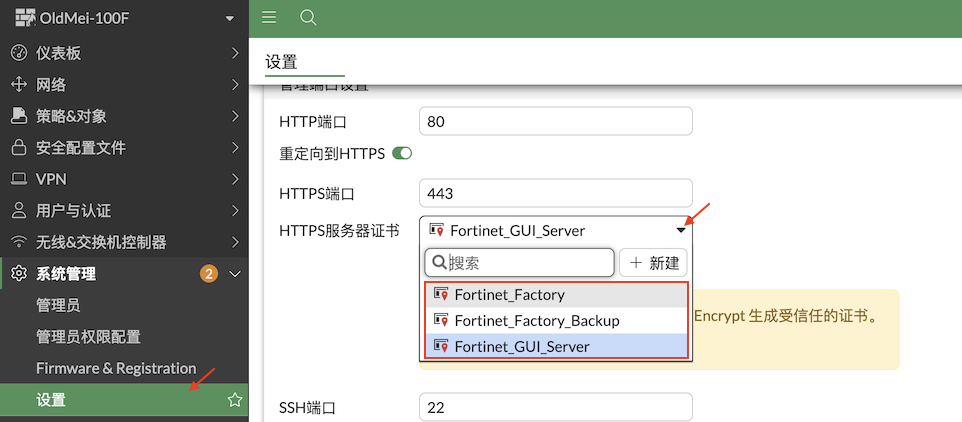
Task: Click the magnifier icon in the search box
Action: point(439,263)
